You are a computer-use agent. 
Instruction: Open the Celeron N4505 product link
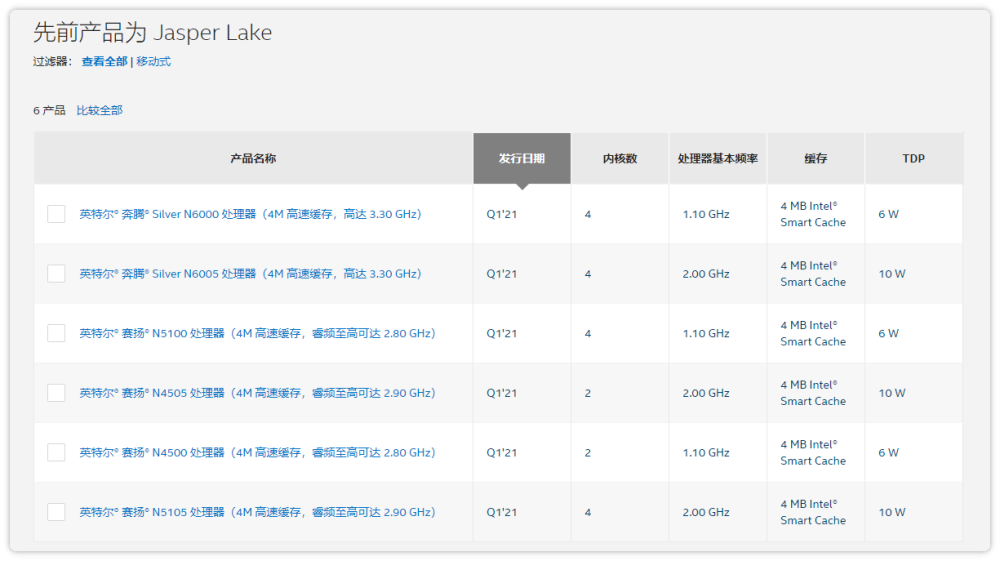(x=257, y=393)
